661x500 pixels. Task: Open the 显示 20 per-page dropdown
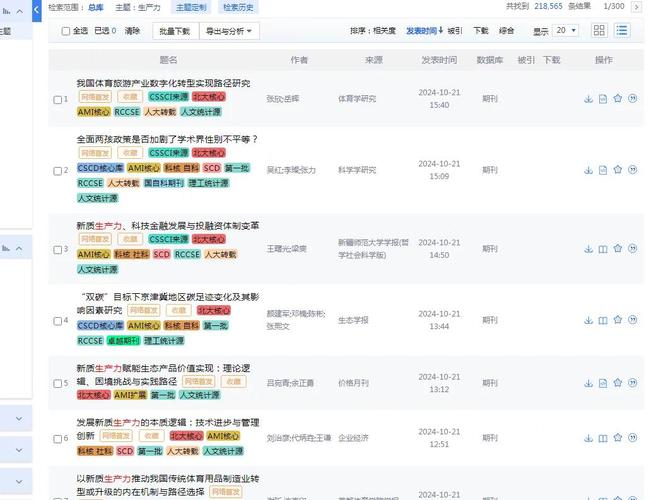566,30
